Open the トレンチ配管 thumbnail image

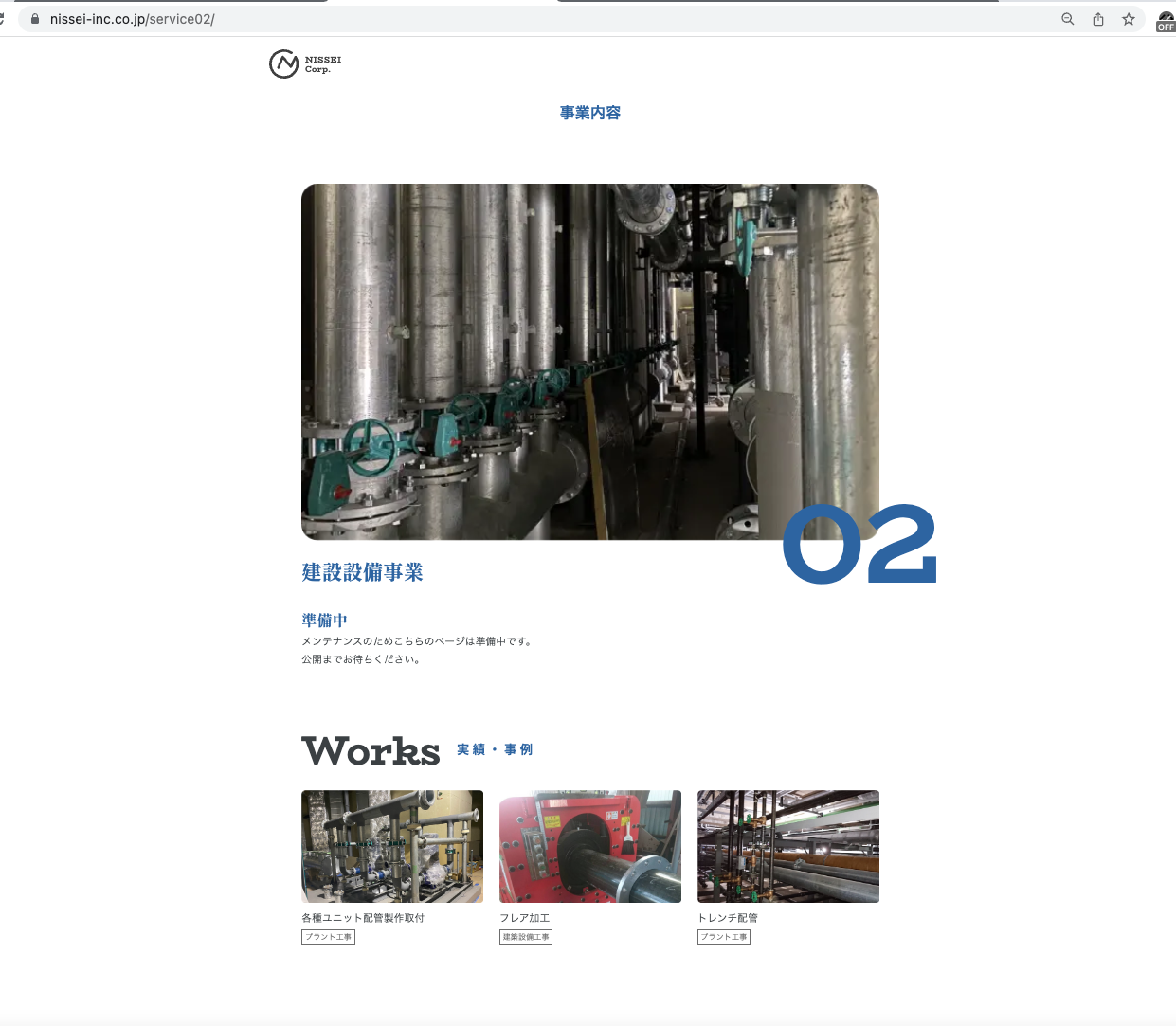pyautogui.click(x=788, y=846)
